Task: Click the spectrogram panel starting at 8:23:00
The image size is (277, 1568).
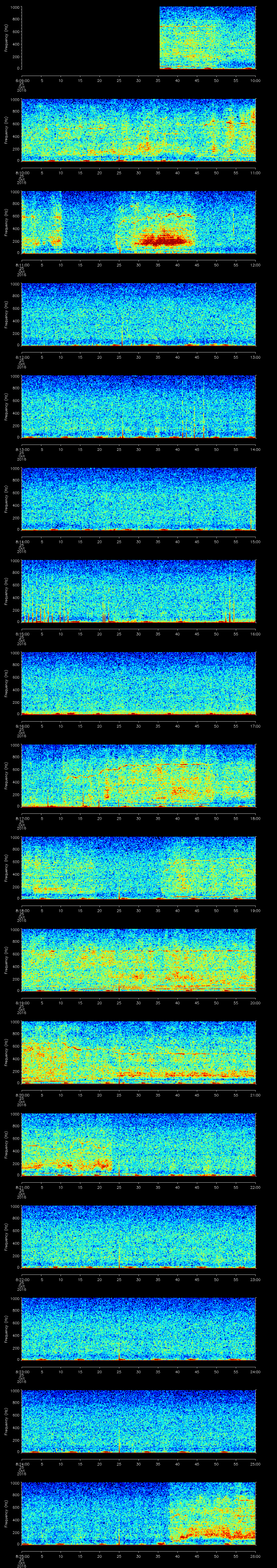Action: click(139, 1329)
